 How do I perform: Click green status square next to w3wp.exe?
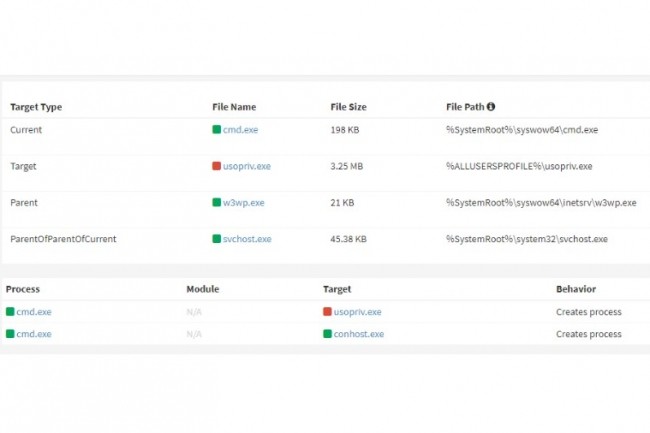216,202
